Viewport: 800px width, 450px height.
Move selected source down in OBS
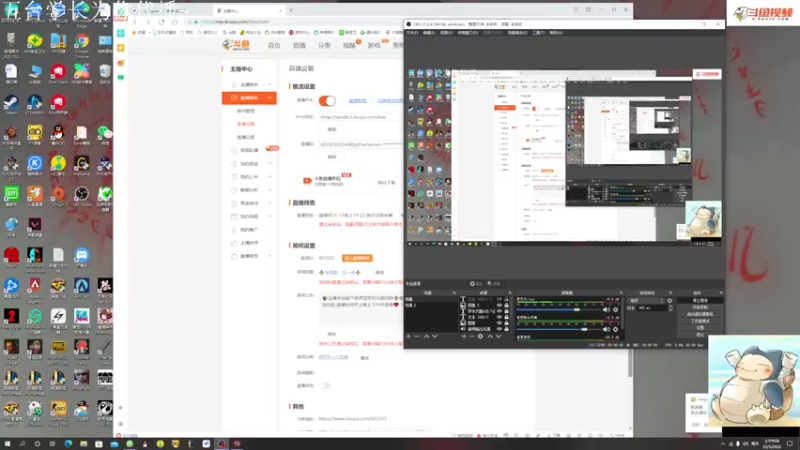498,336
